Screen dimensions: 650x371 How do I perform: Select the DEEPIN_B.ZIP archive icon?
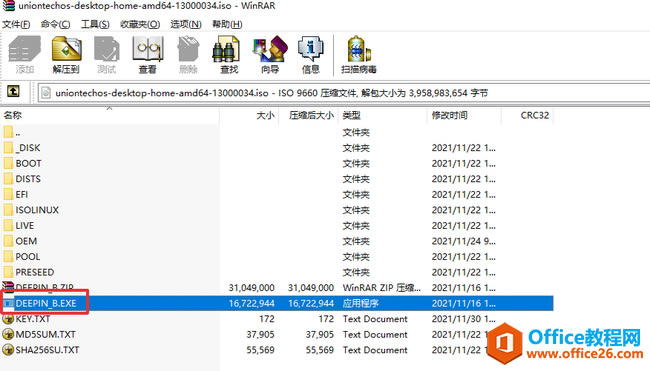(8, 286)
